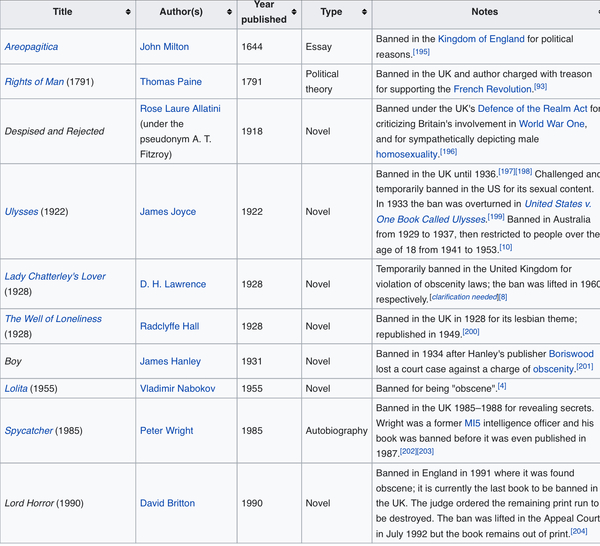Open citation [199] reference
The height and width of the screenshot is (546, 600).
pos(496,217)
